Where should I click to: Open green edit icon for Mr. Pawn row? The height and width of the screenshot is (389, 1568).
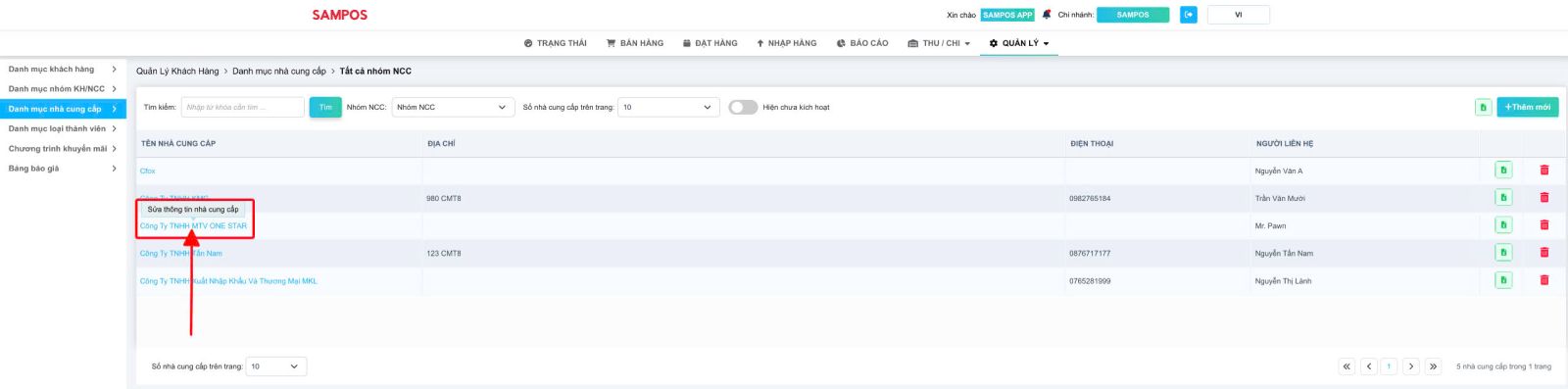click(1503, 225)
